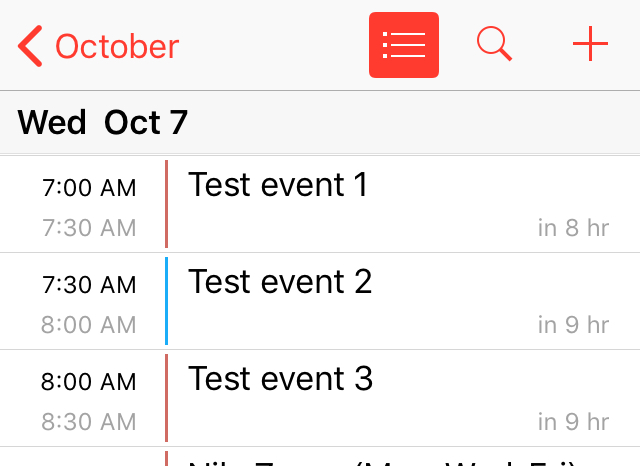This screenshot has width=640, height=466.
Task: Tap the back chevron arrow
Action: tap(30, 46)
